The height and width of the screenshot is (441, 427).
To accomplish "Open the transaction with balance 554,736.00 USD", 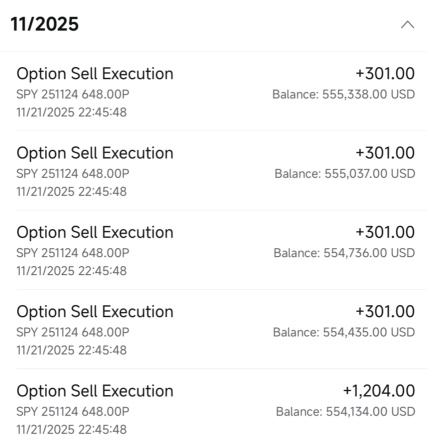I will 215,250.
